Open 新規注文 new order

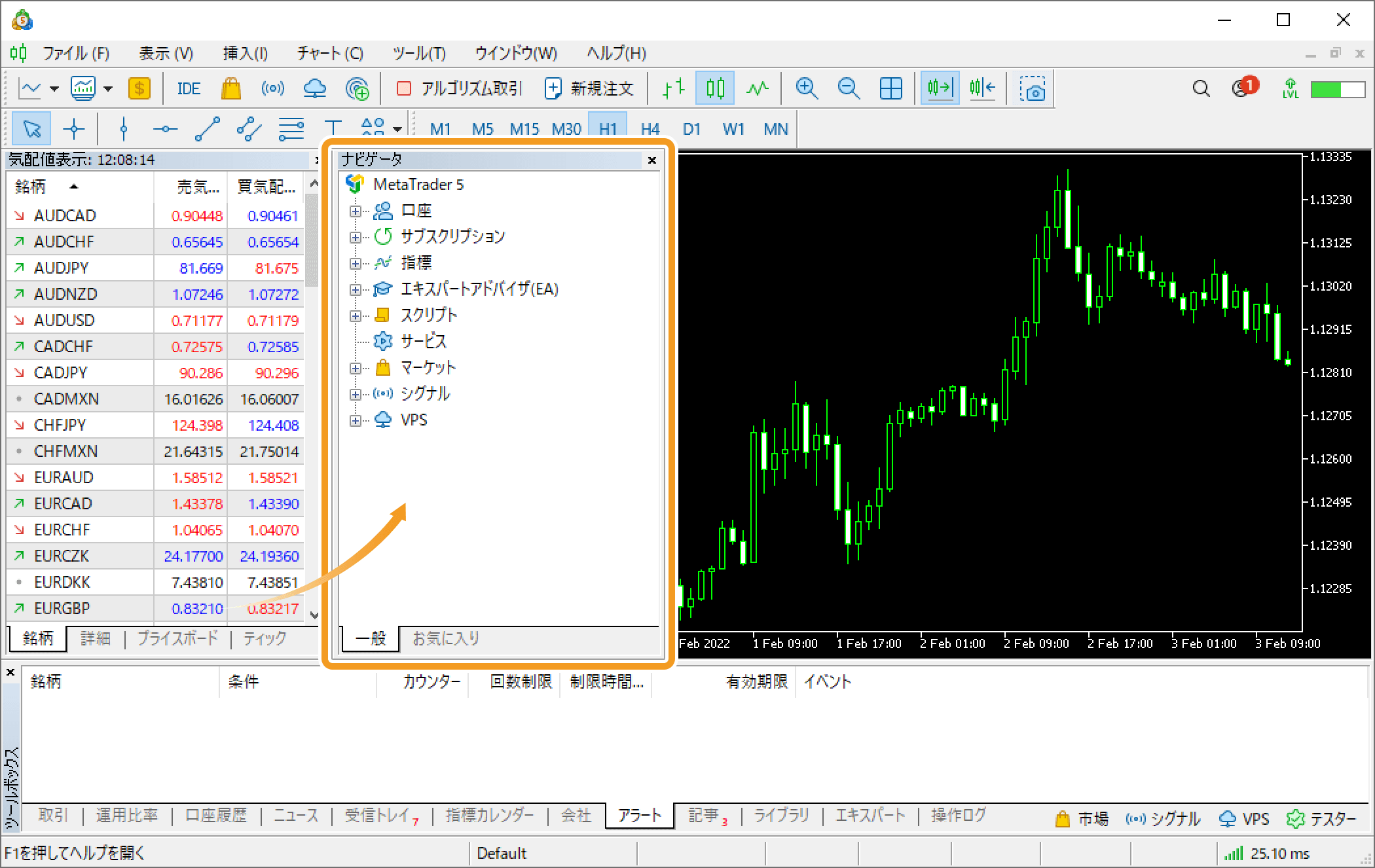(x=589, y=88)
